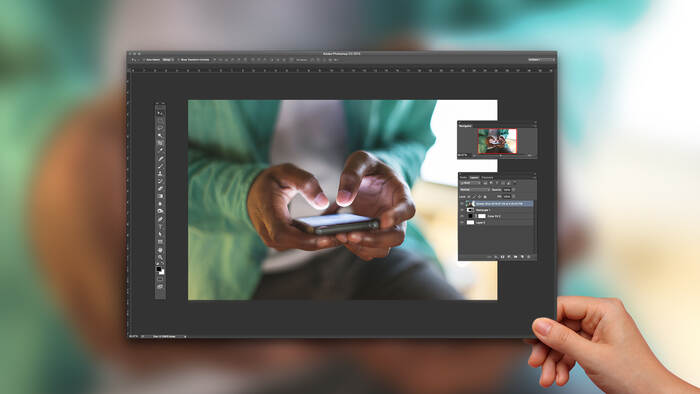The height and width of the screenshot is (394, 700).
Task: Hide the Rectangle 1 layer
Action: click(x=462, y=210)
